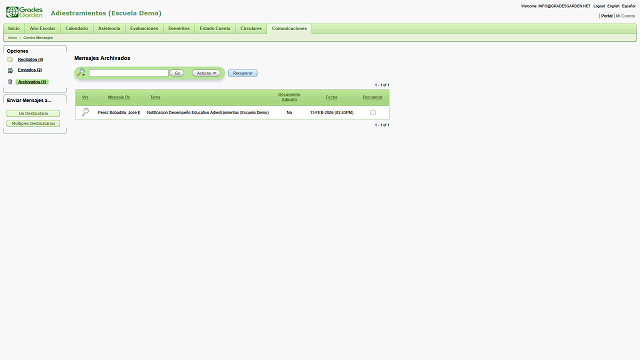640x360 pixels.
Task: View message from Perez Bobadilla magnifier icon
Action: point(85,112)
